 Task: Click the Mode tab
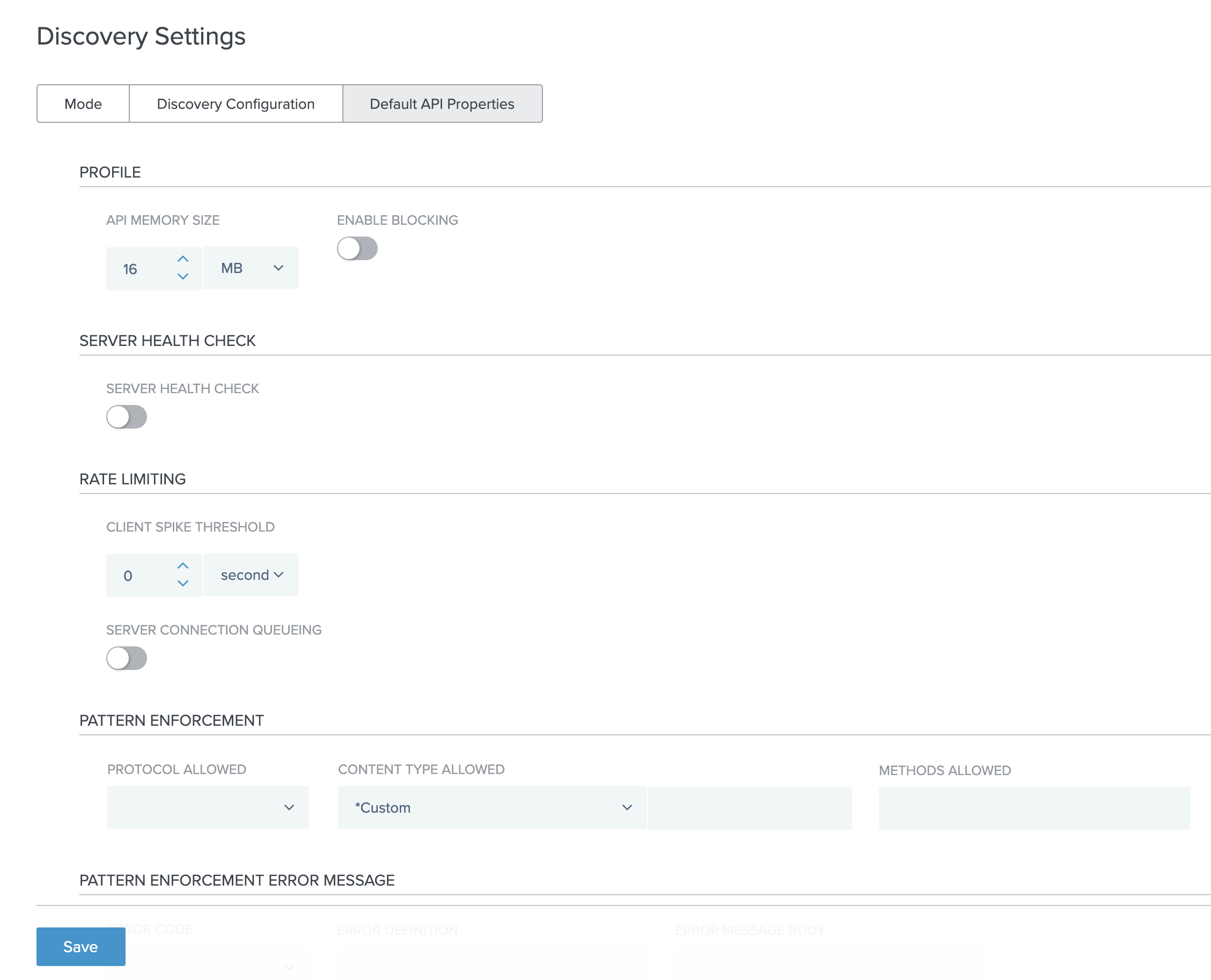coord(83,103)
